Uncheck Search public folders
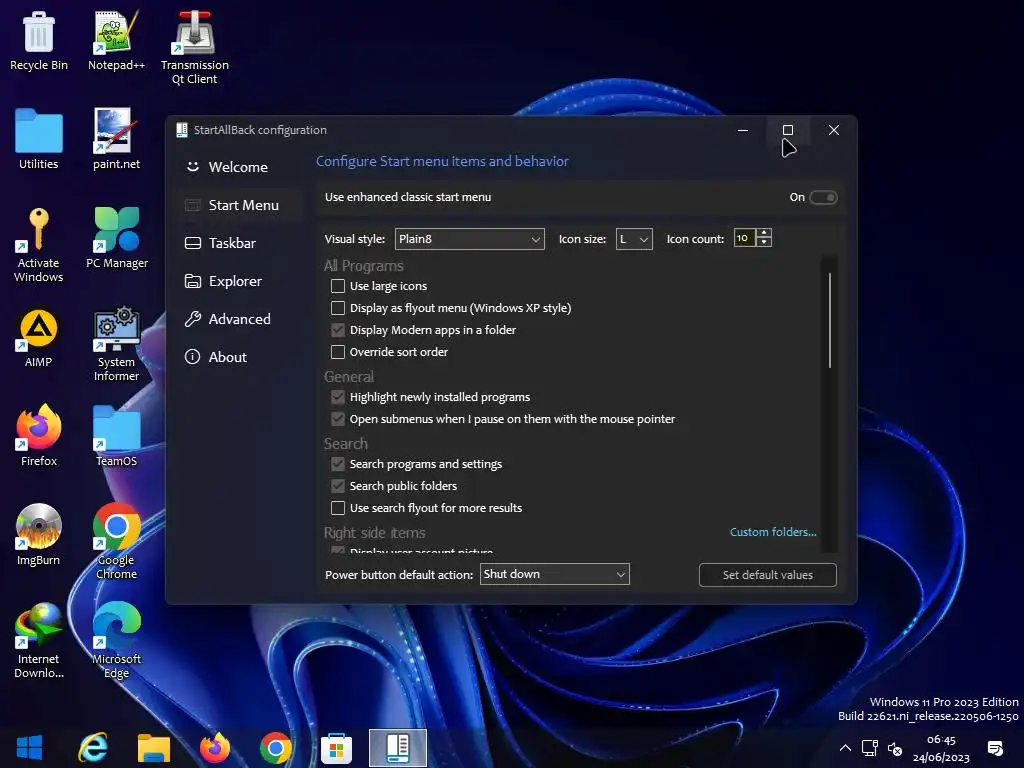This screenshot has height=768, width=1024. tap(338, 486)
